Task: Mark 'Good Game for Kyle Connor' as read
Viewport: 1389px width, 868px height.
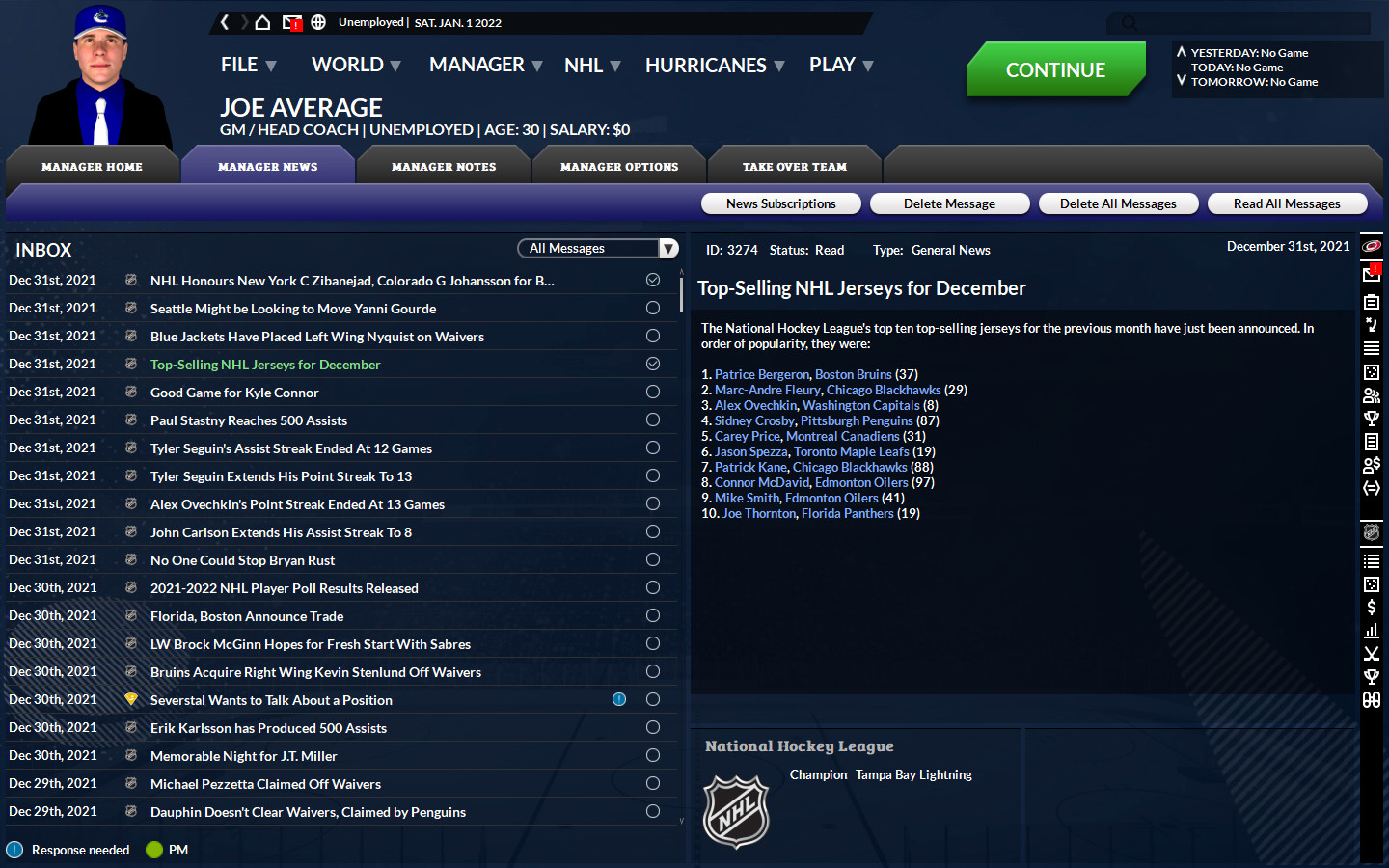Action: click(652, 392)
